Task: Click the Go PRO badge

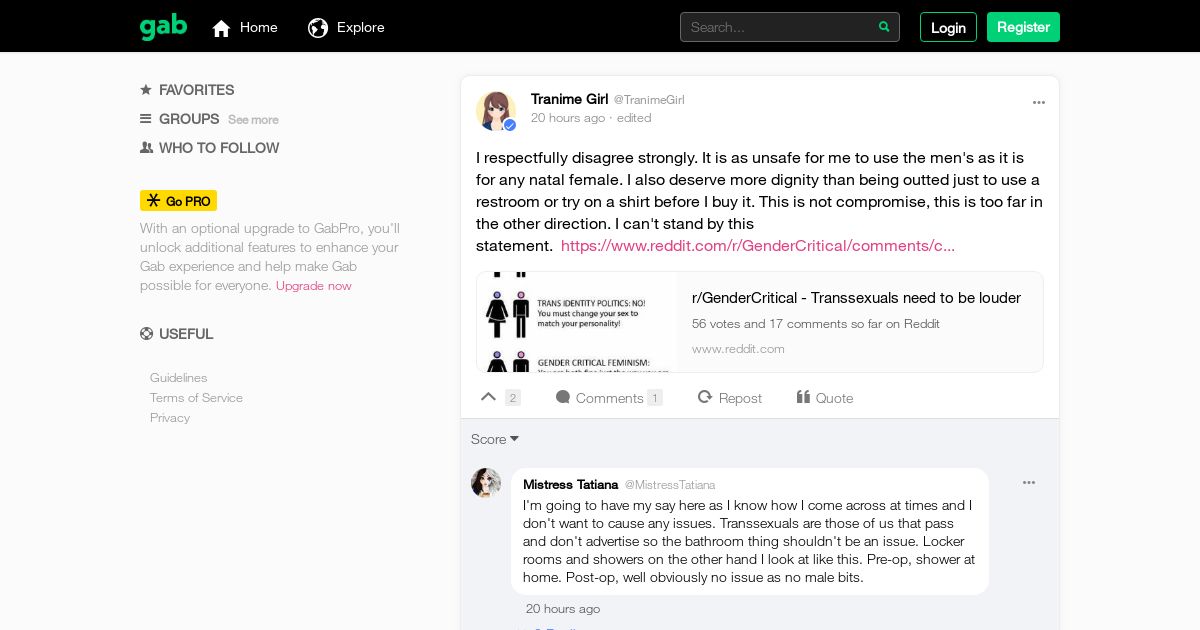Action: pos(178,201)
